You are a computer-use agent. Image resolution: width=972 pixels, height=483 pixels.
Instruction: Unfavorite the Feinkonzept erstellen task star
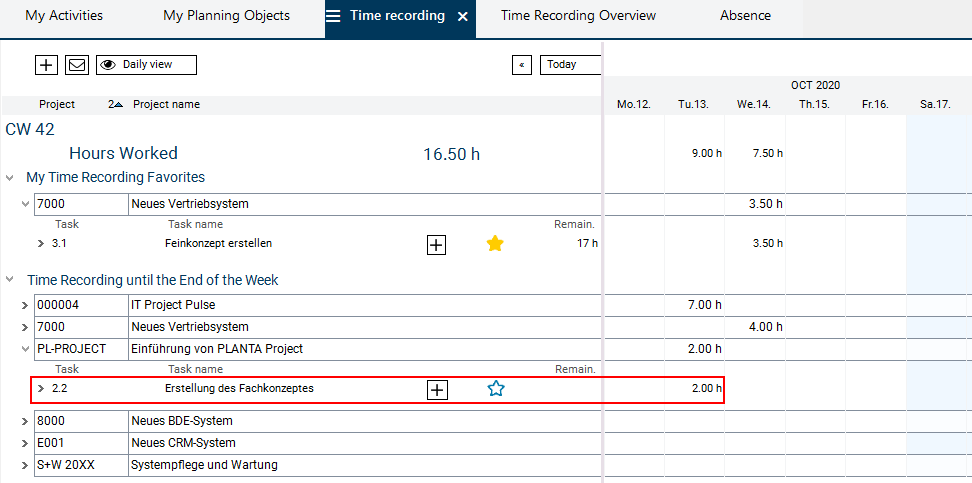click(495, 243)
